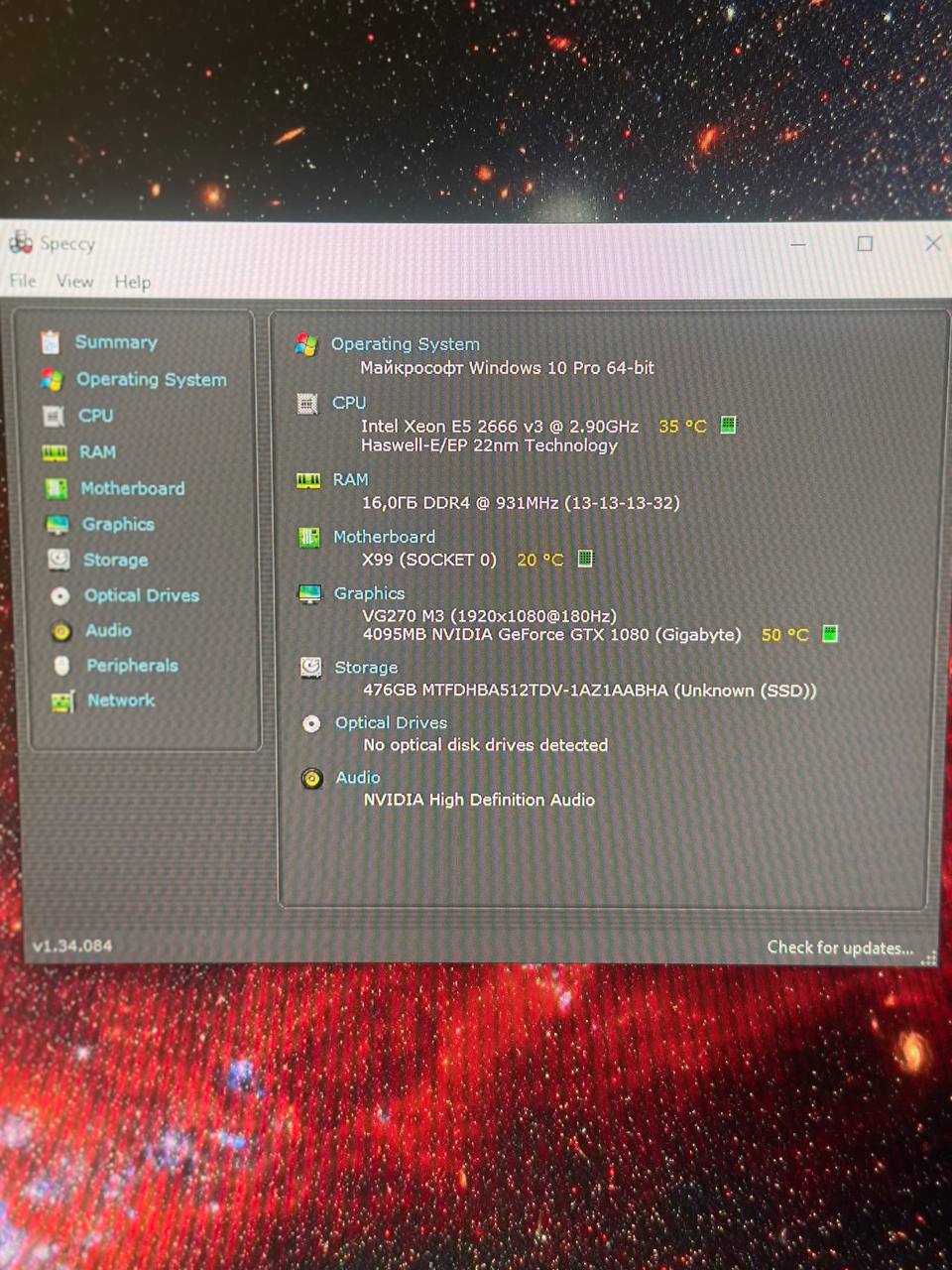Select Operating System in the sidebar
The width and height of the screenshot is (952, 1270).
click(x=152, y=379)
